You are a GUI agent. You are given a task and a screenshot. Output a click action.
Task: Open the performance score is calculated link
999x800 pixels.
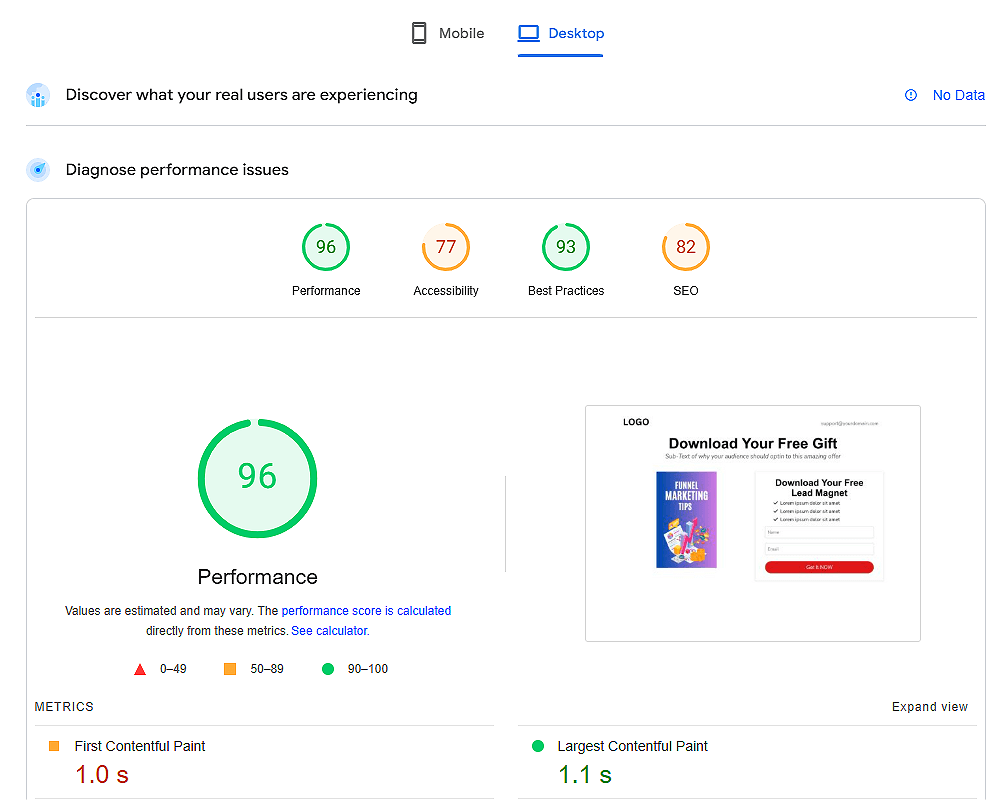pos(366,611)
